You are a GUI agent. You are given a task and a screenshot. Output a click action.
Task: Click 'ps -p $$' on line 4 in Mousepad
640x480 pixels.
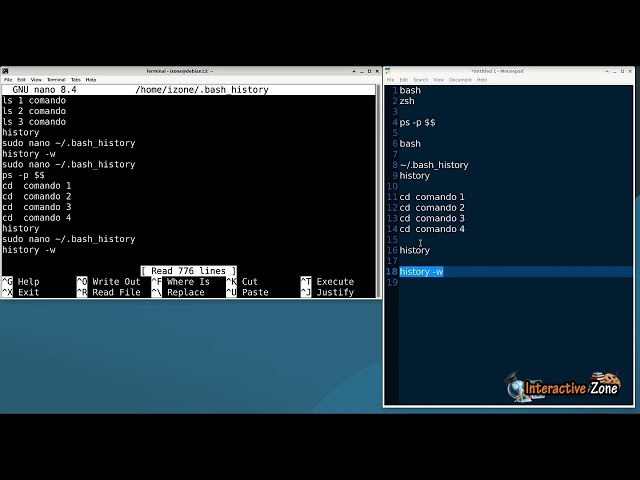[x=418, y=122]
